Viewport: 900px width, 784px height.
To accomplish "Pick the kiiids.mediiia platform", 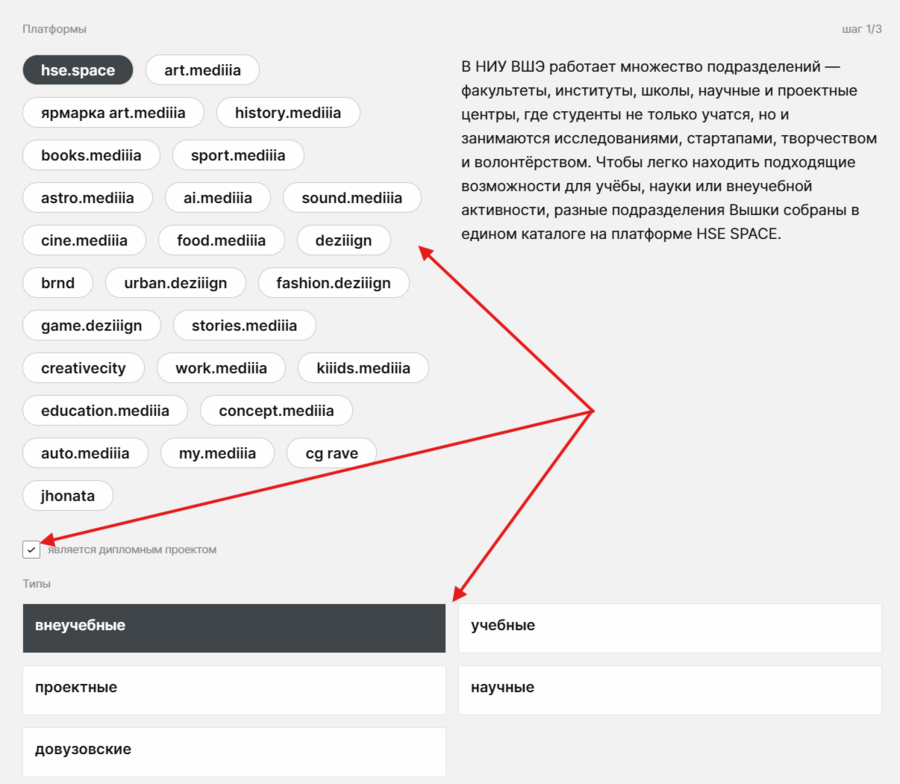I will [x=363, y=367].
